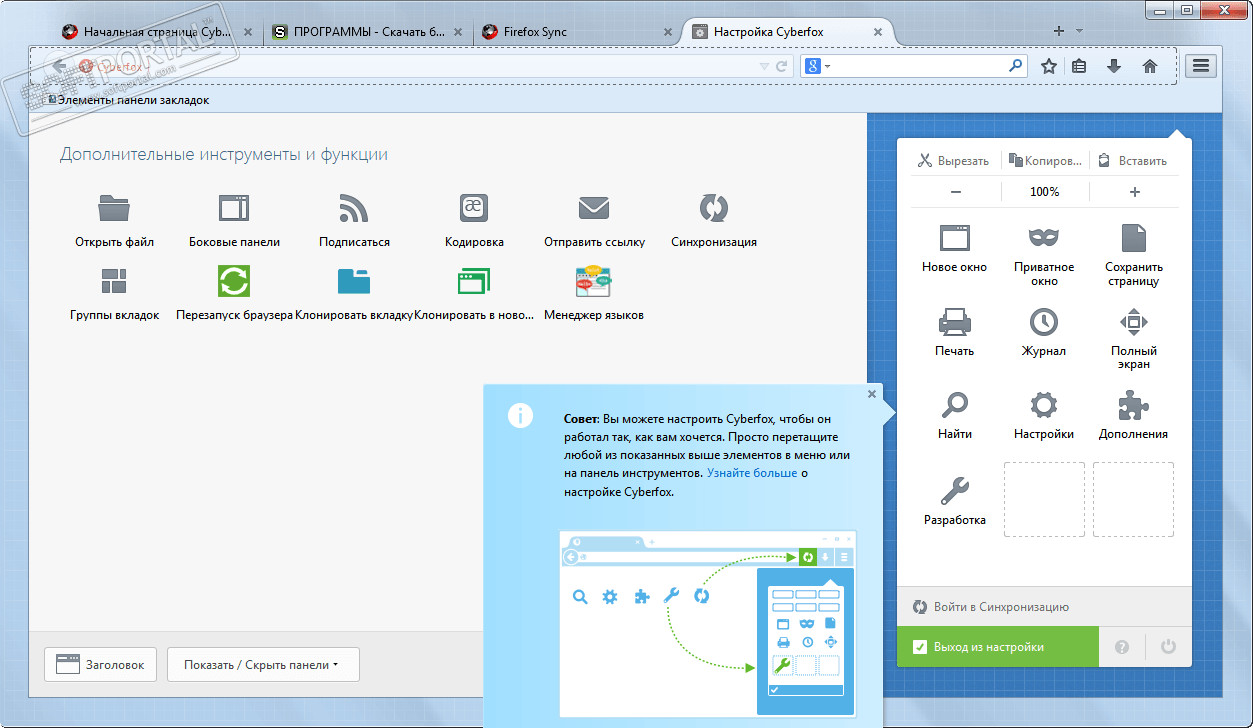The width and height of the screenshot is (1253, 728).
Task: Click Exit customization (Выход из настройки)
Action: click(998, 647)
